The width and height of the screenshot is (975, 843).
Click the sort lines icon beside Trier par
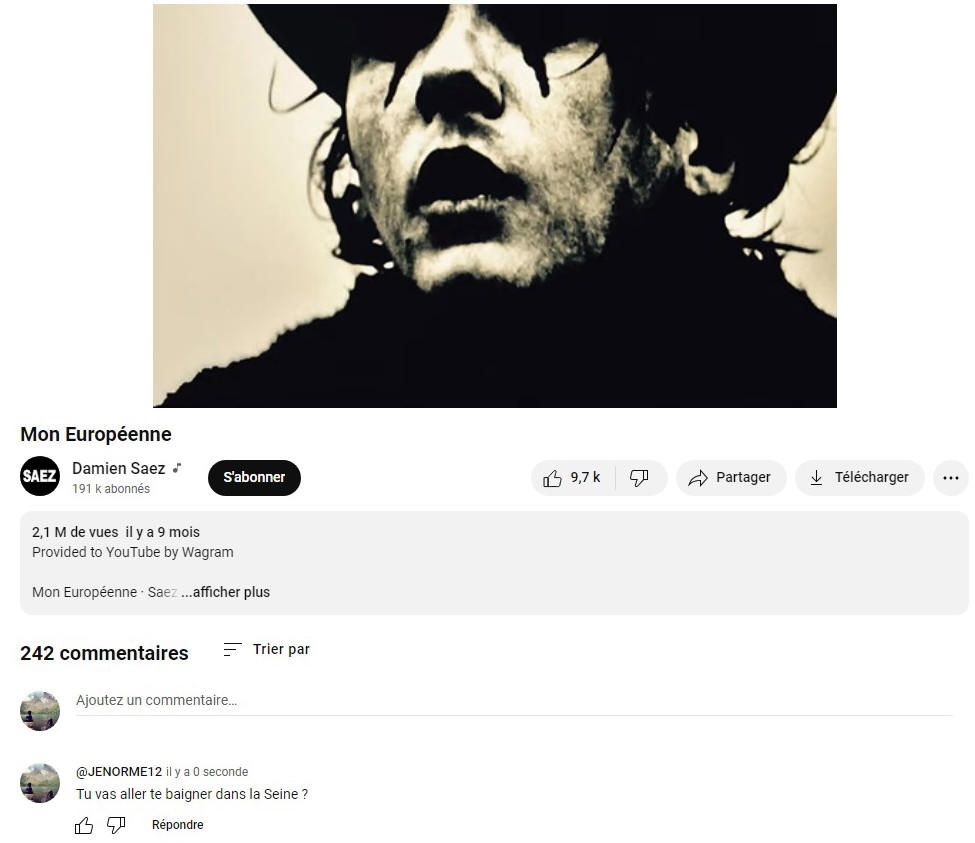232,650
